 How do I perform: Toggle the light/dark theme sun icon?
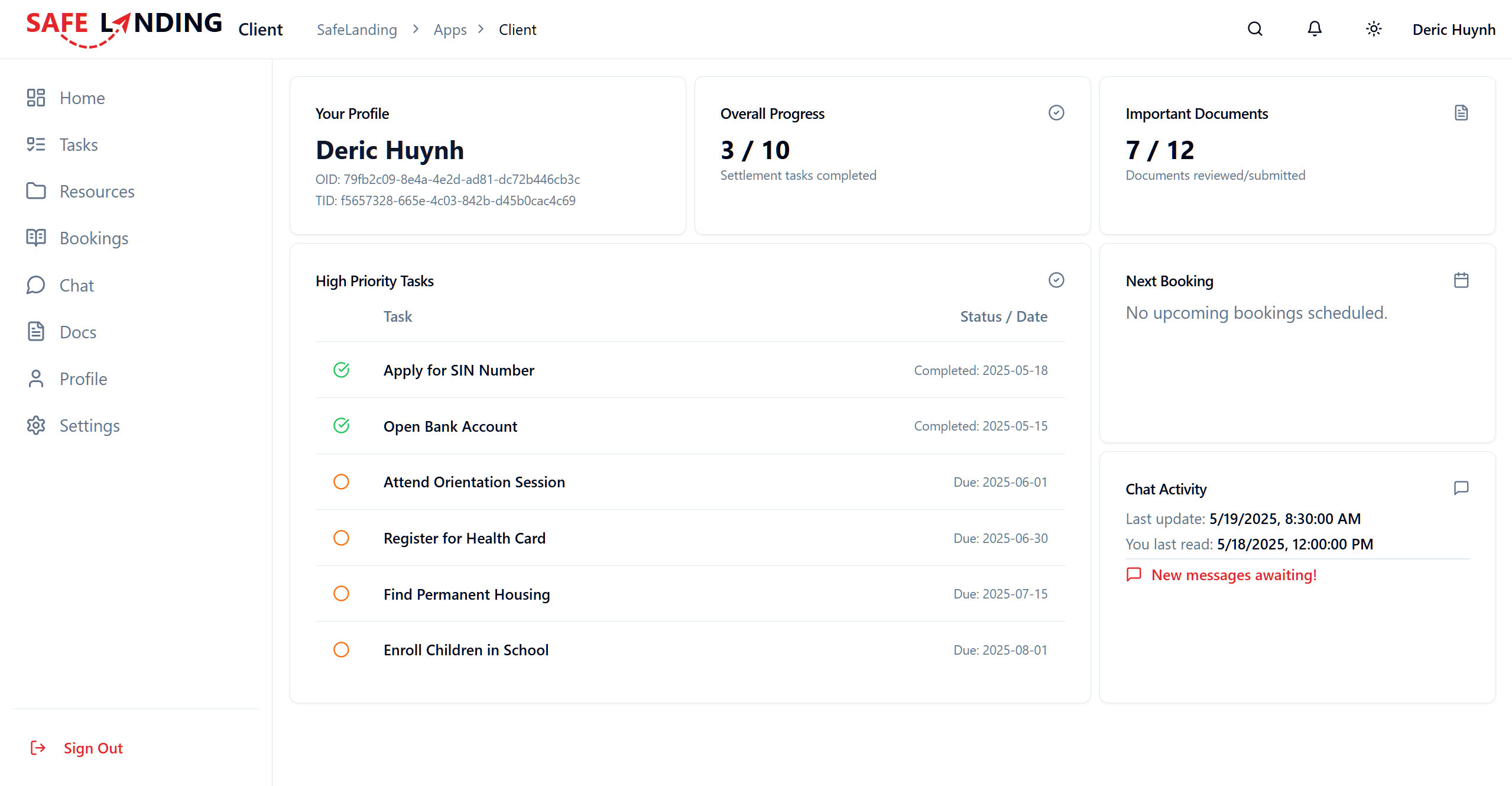click(x=1374, y=29)
